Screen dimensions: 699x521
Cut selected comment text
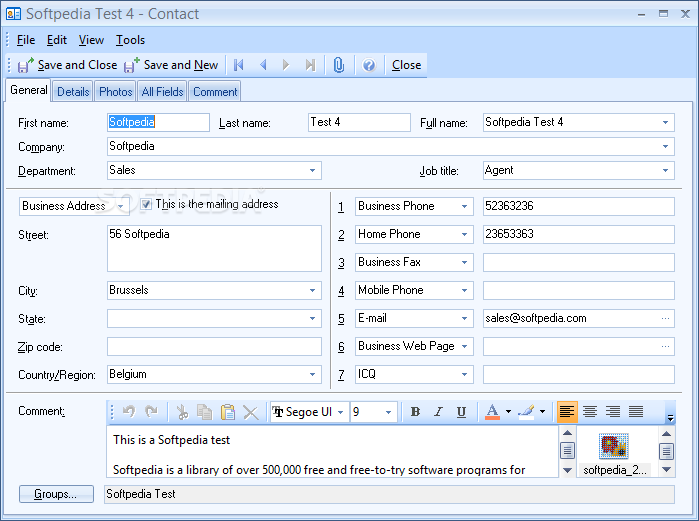point(182,412)
